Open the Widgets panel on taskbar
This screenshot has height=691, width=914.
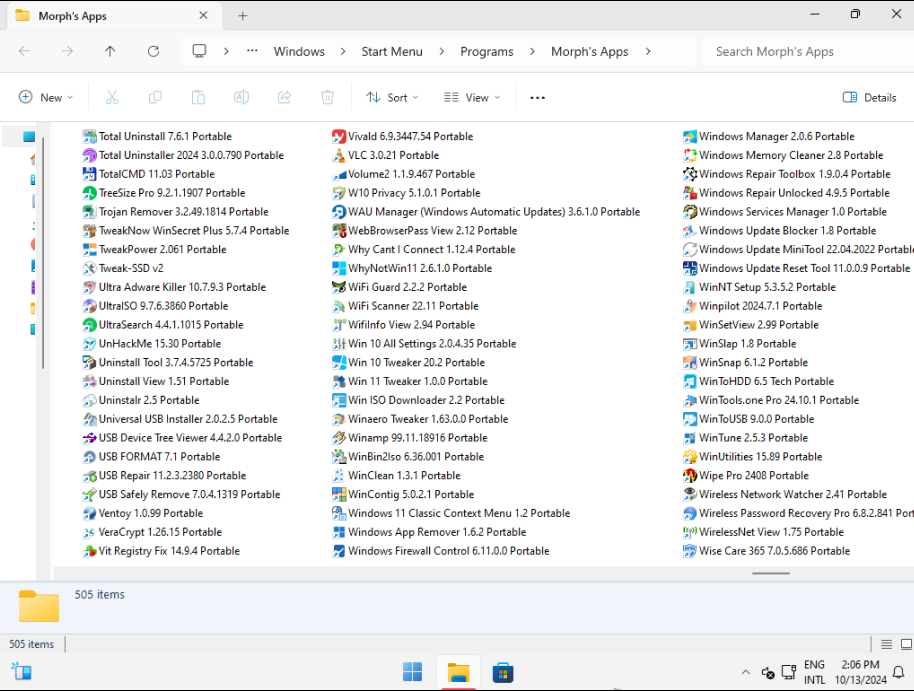point(21,672)
